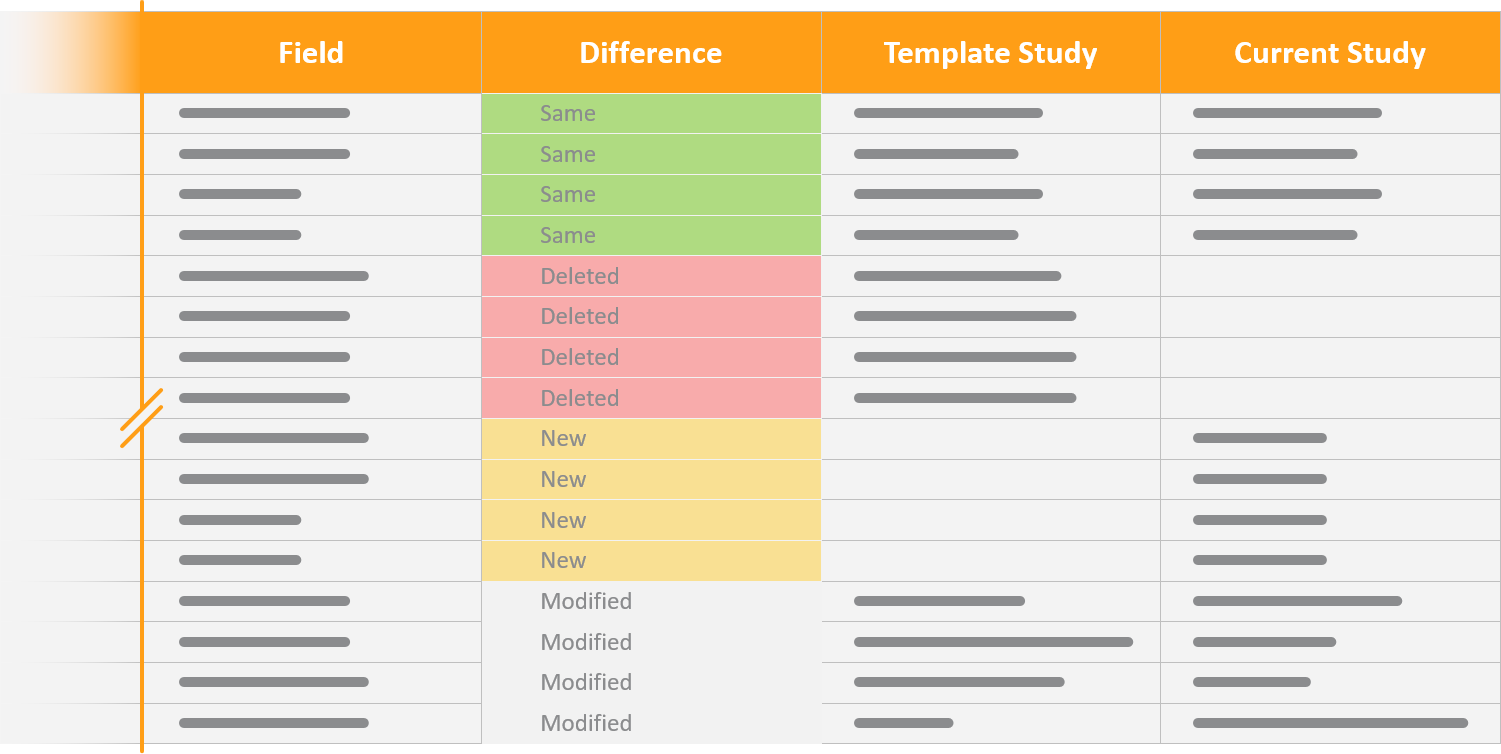This screenshot has width=1501, height=754.
Task: Select the first yellow New cell
Action: tap(650, 439)
